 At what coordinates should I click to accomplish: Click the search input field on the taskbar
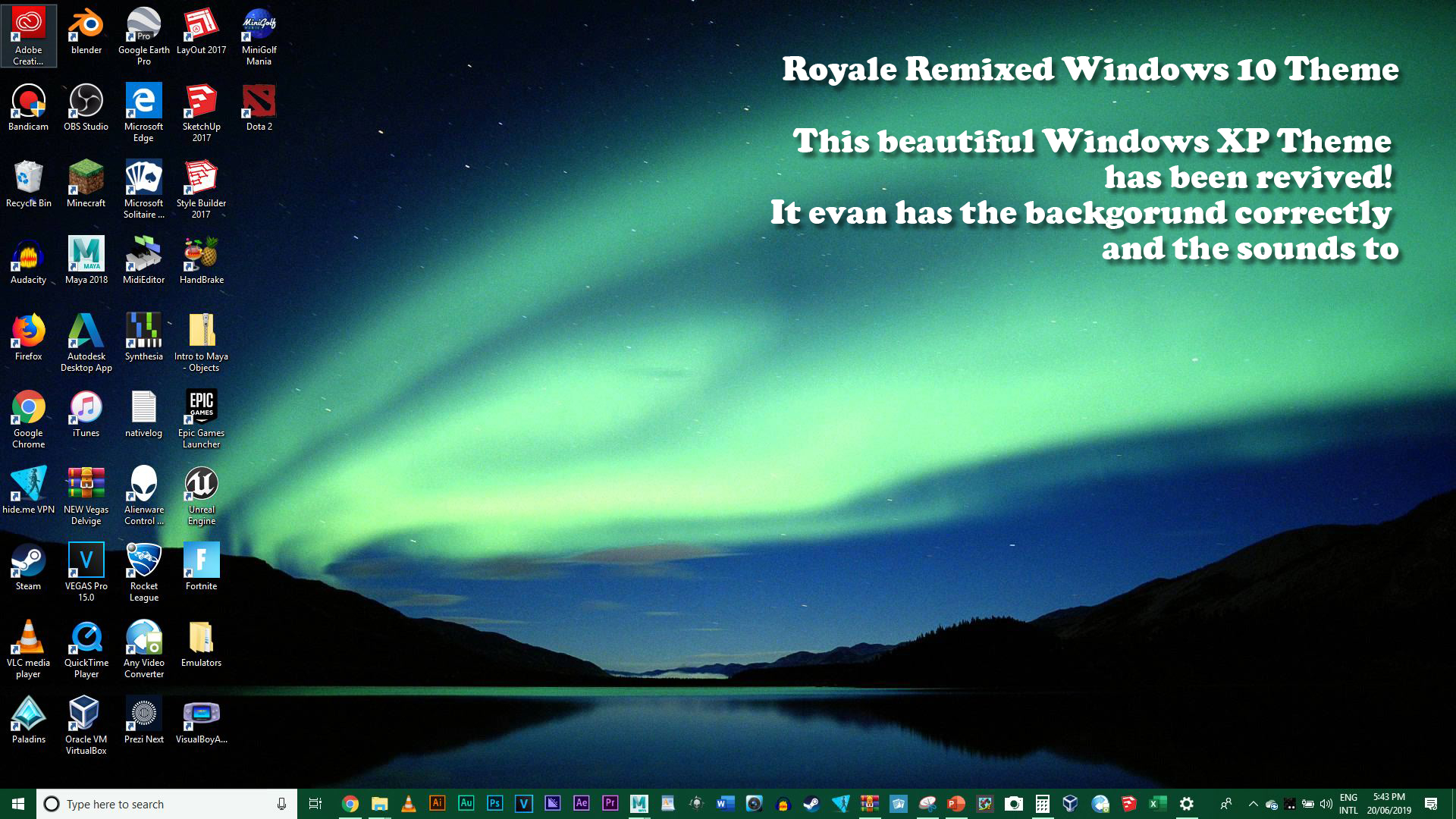152,804
